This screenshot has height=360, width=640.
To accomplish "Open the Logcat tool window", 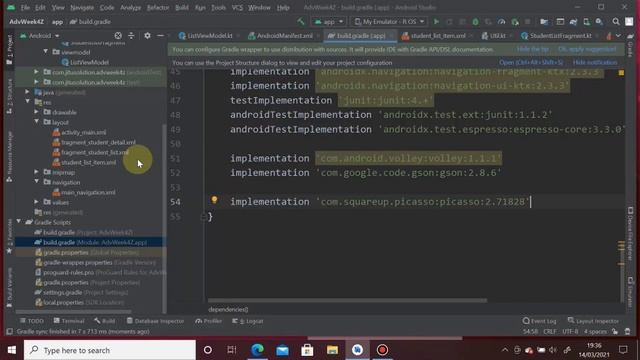I will pos(248,321).
